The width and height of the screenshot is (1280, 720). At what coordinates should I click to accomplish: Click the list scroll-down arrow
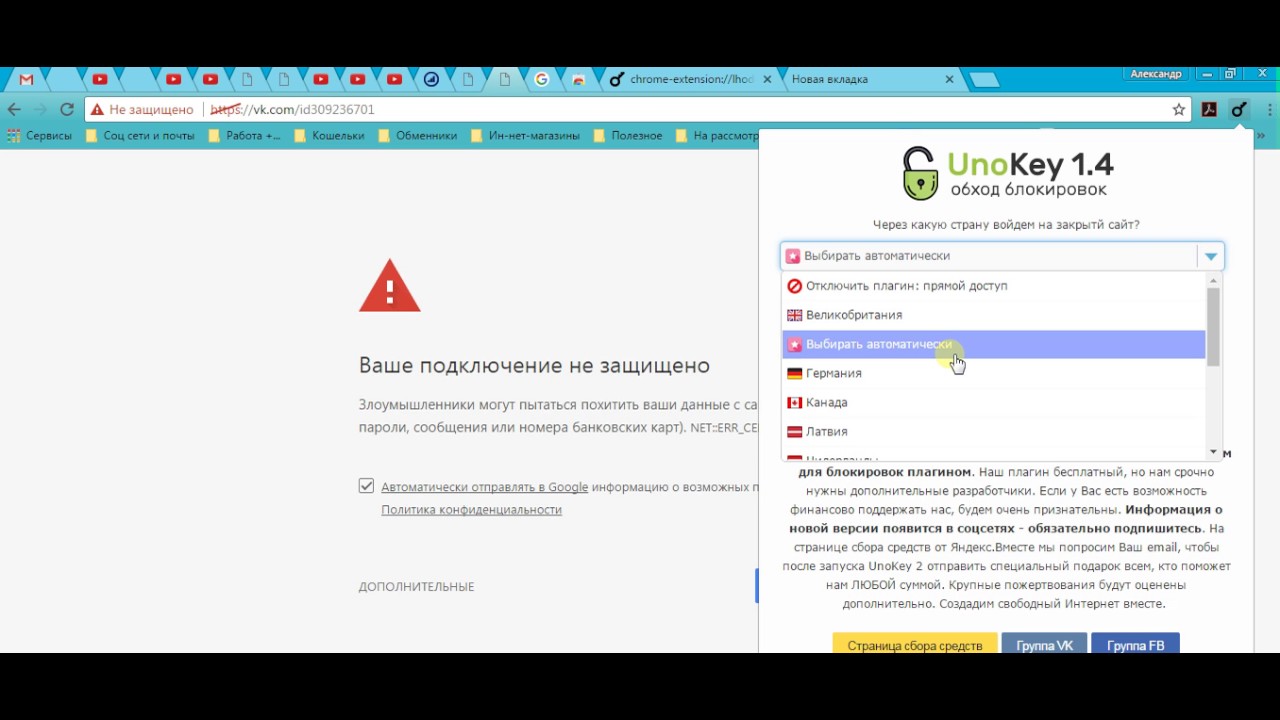1213,452
